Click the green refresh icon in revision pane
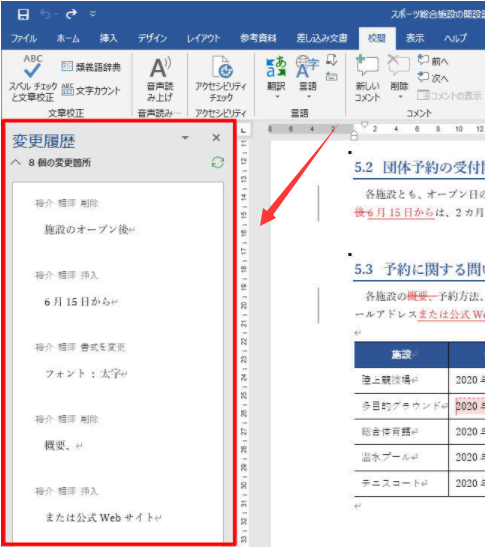Screen dimensions: 488x554 click(218, 163)
